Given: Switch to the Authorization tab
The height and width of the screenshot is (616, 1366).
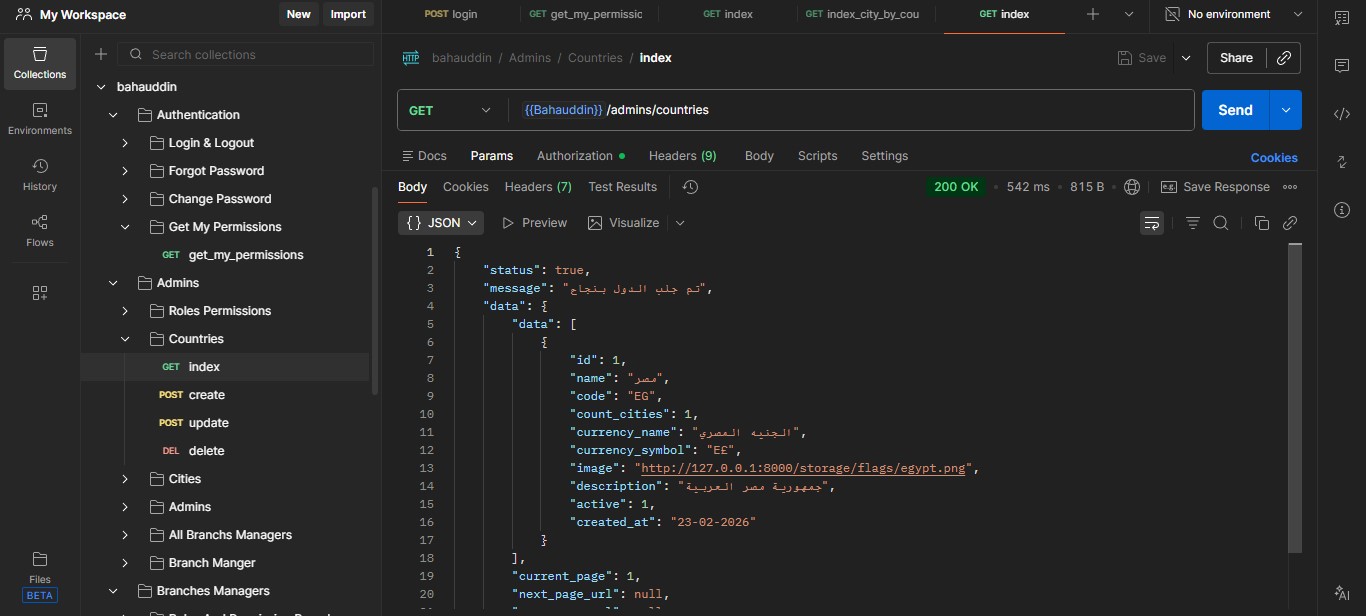Looking at the screenshot, I should tap(575, 156).
